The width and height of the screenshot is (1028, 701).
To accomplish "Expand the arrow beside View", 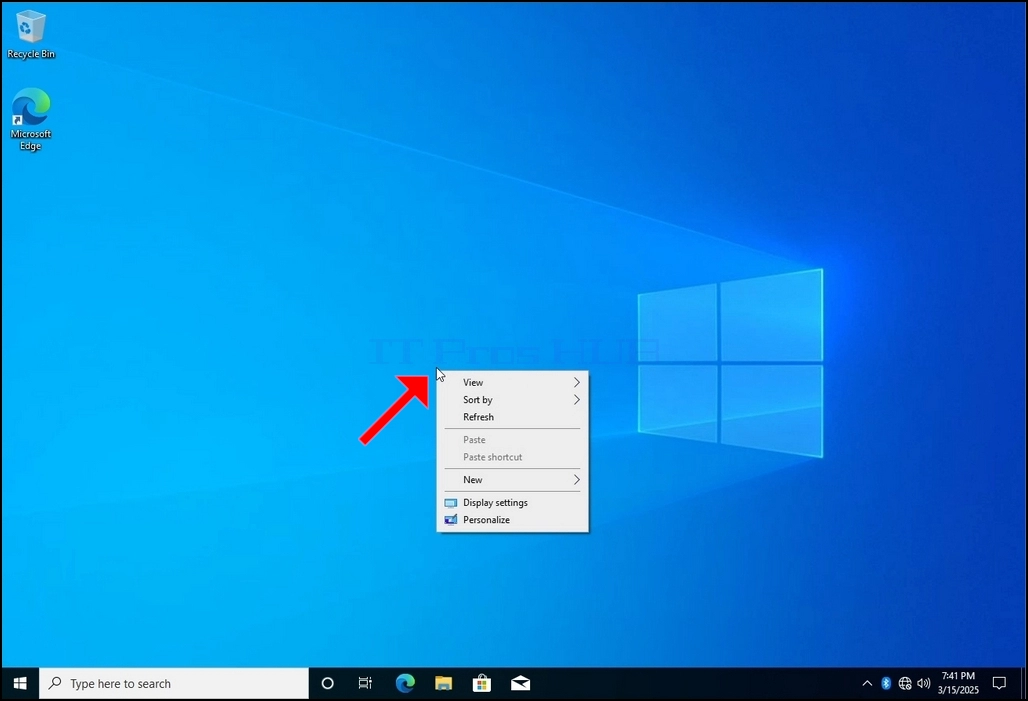I will [x=576, y=382].
